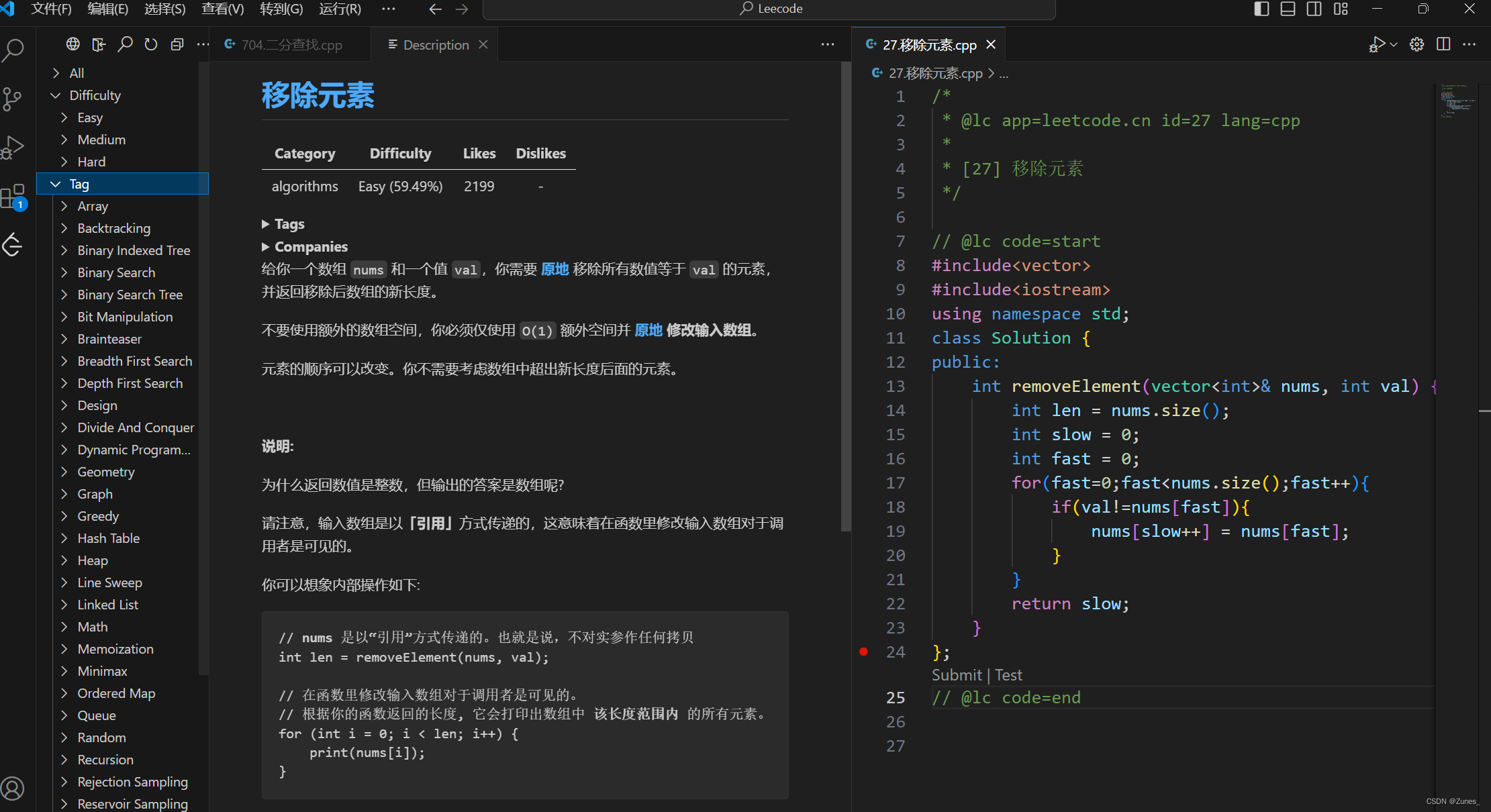Go back using the navigation arrow
Viewport: 1491px width, 812px height.
pyautogui.click(x=435, y=9)
